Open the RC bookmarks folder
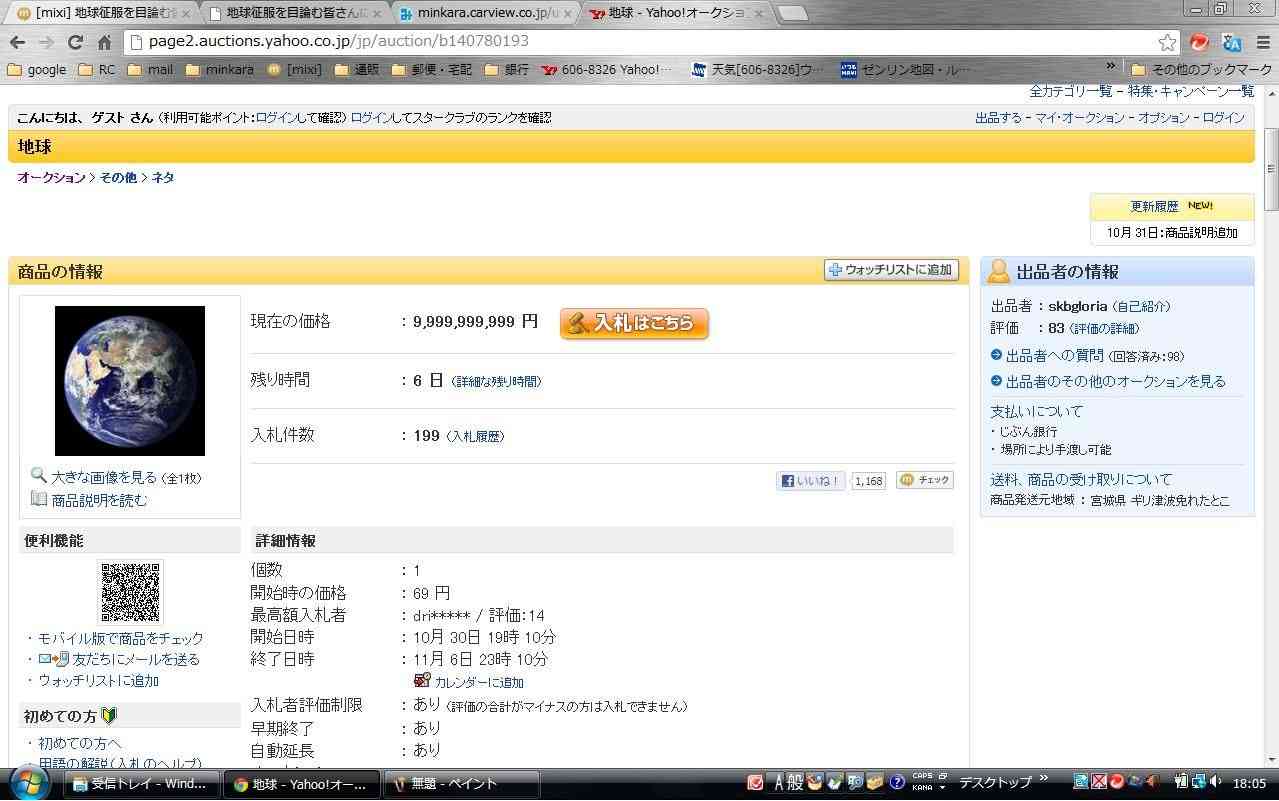1279x801 pixels. click(96, 70)
